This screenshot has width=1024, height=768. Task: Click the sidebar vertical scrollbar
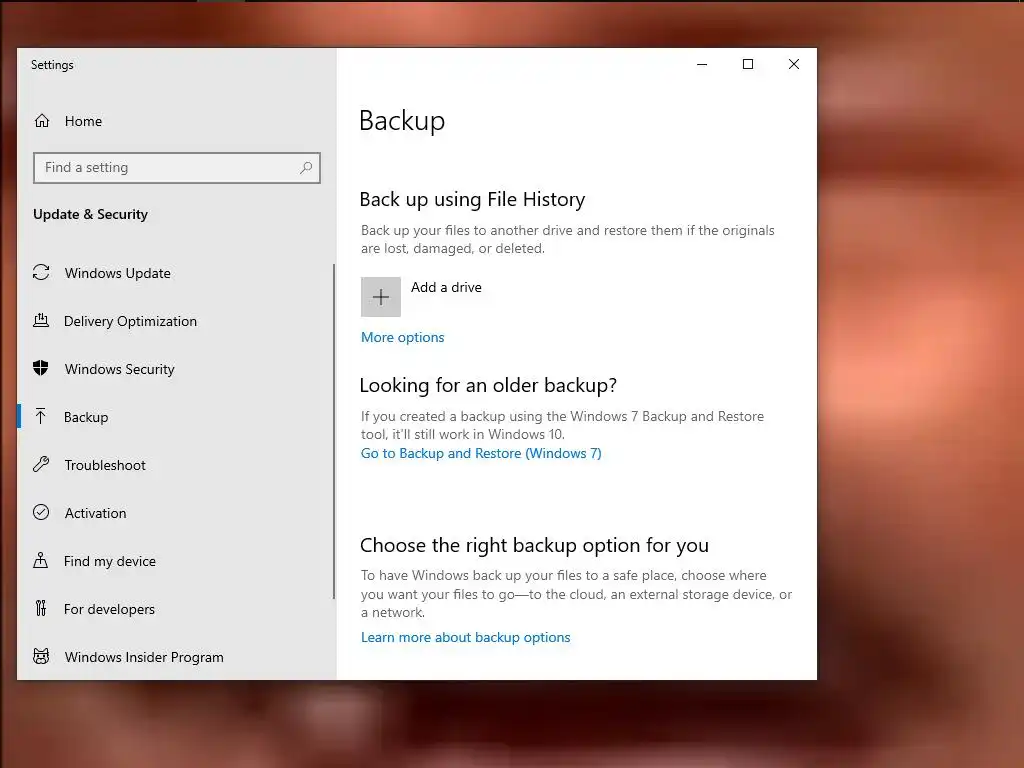click(334, 431)
